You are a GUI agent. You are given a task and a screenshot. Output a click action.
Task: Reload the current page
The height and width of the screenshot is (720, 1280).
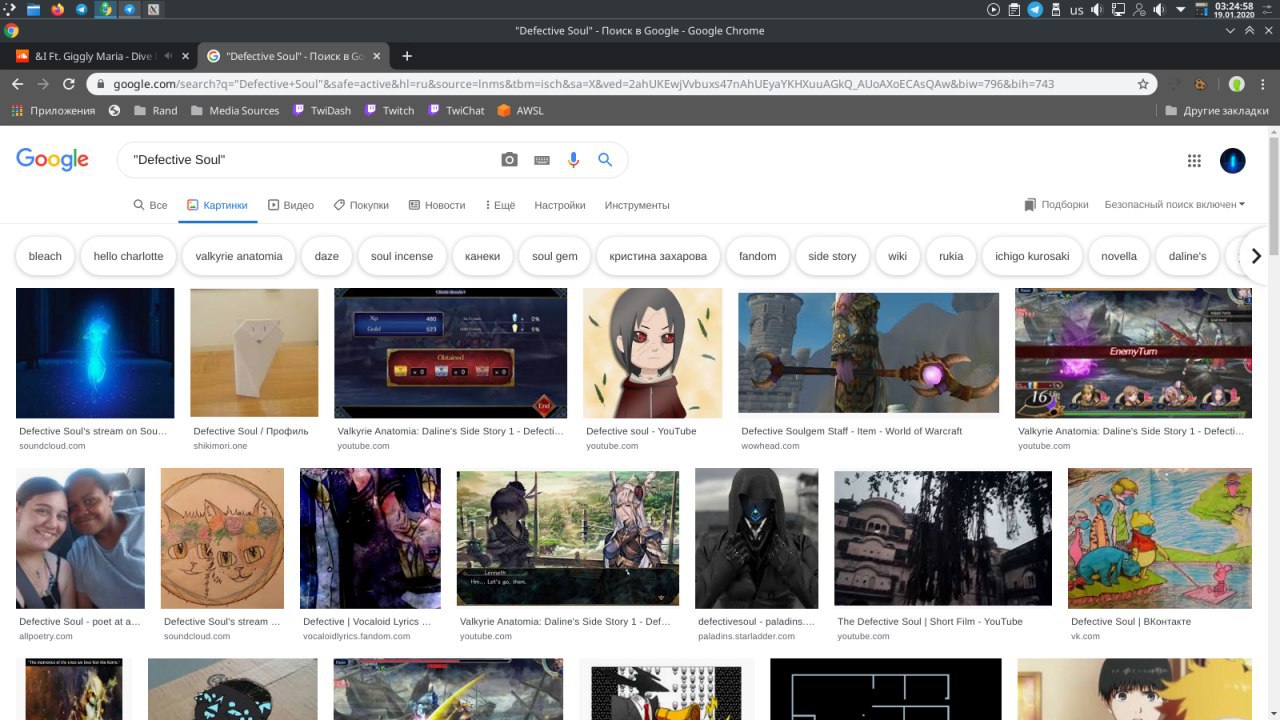pos(69,84)
